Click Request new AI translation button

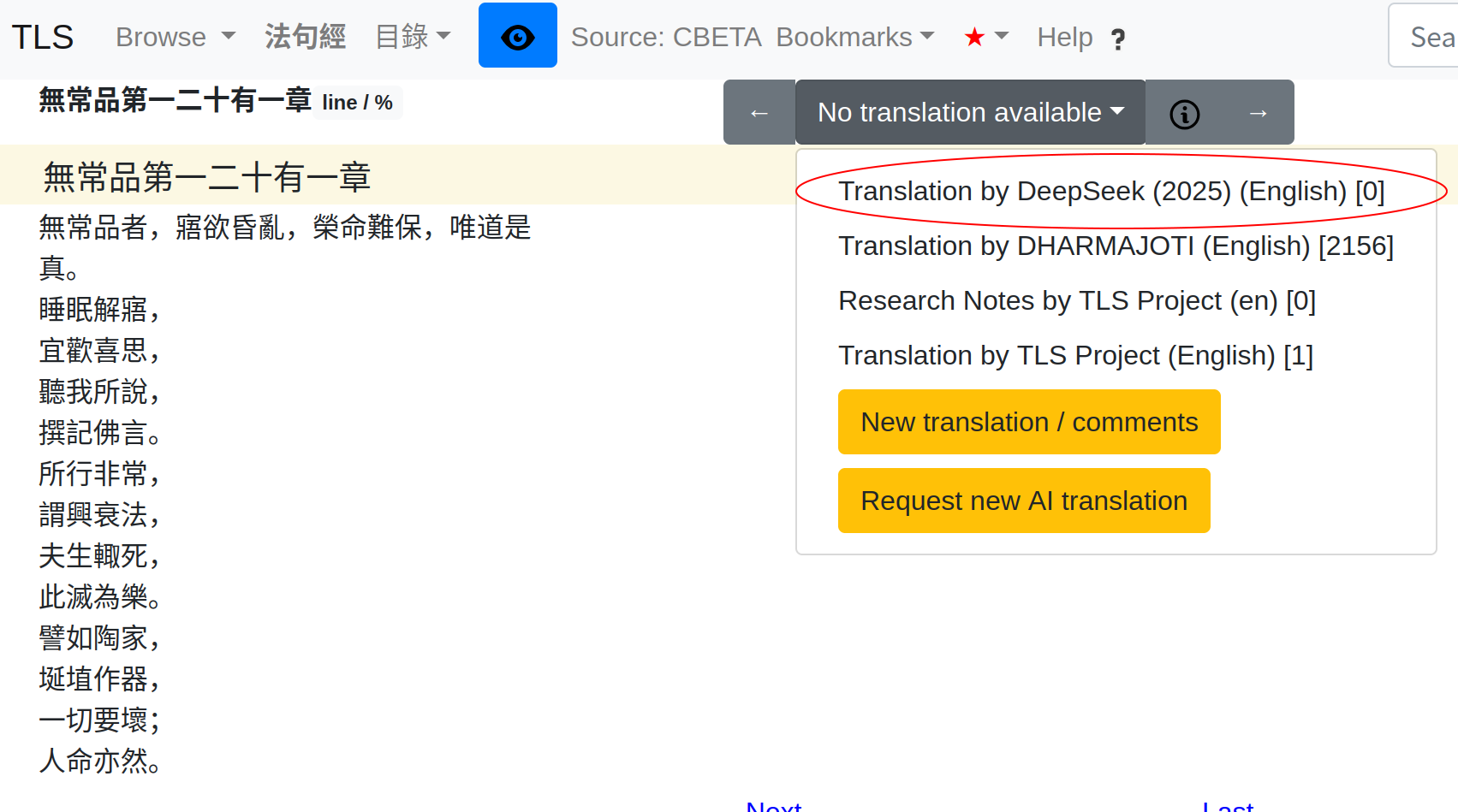tap(1023, 501)
